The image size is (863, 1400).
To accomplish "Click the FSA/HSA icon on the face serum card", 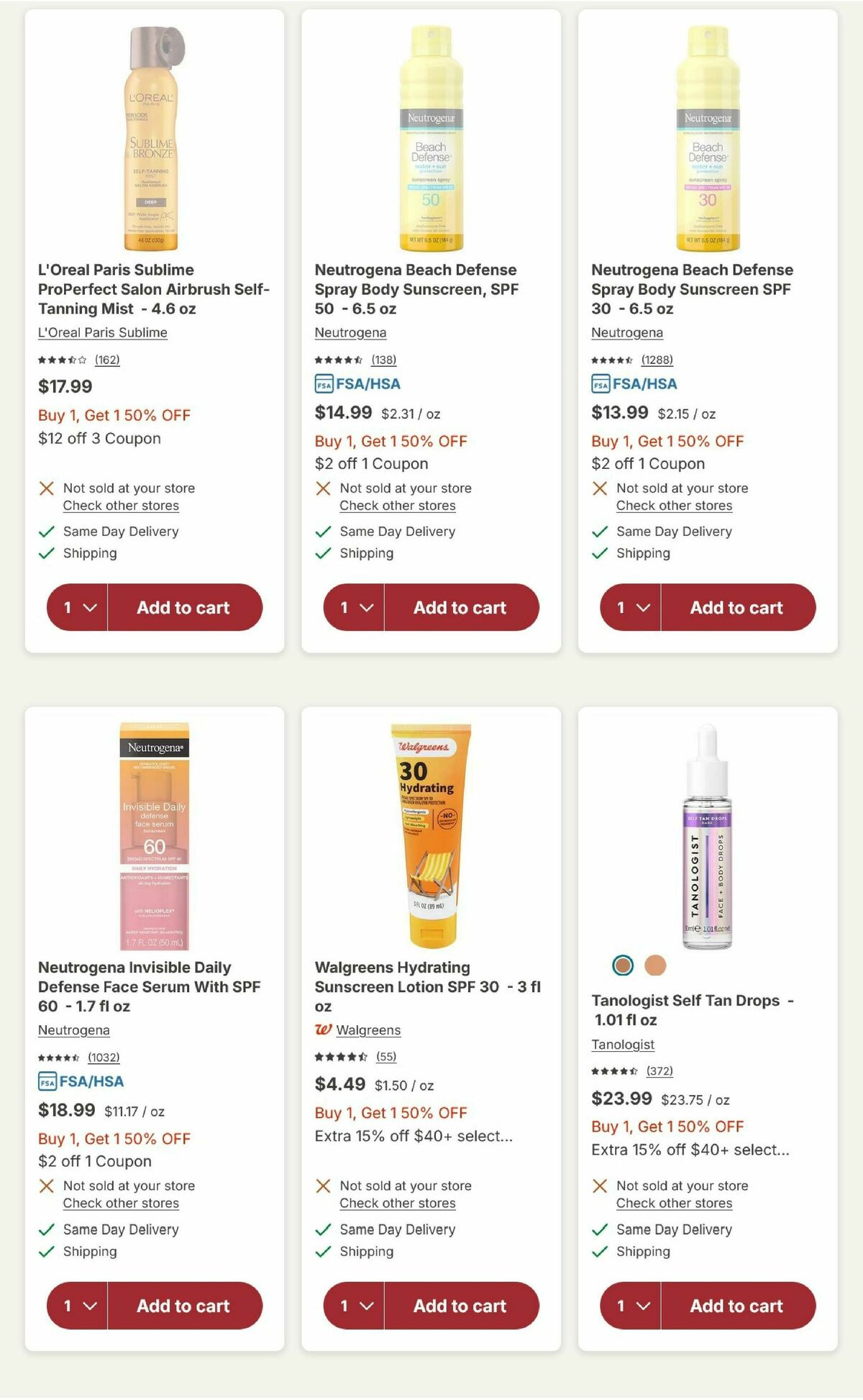I will [46, 1081].
